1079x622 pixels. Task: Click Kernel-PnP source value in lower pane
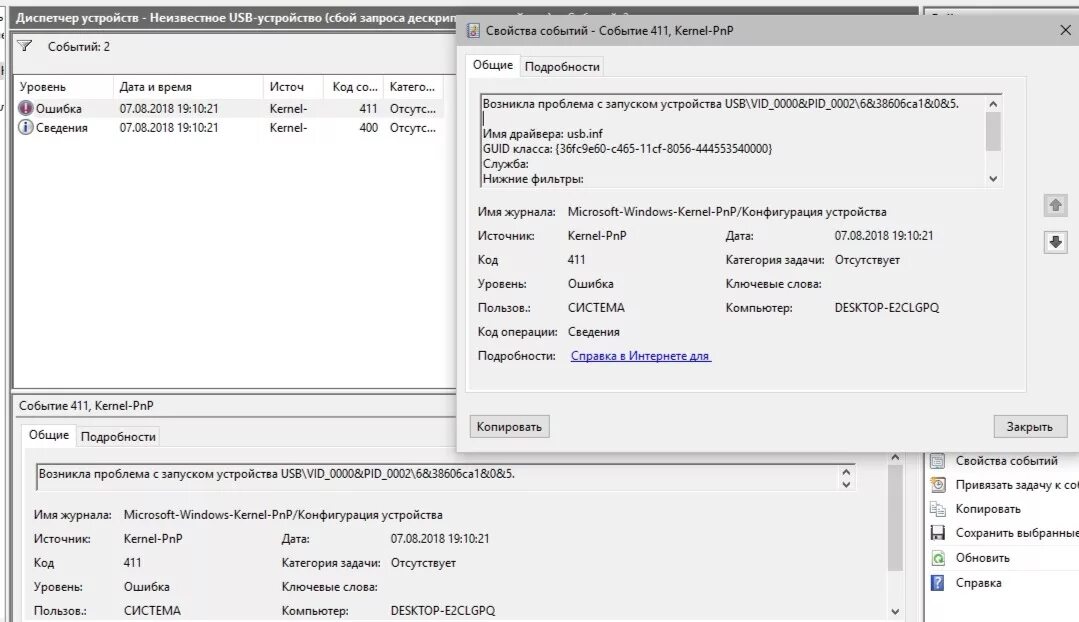point(153,539)
